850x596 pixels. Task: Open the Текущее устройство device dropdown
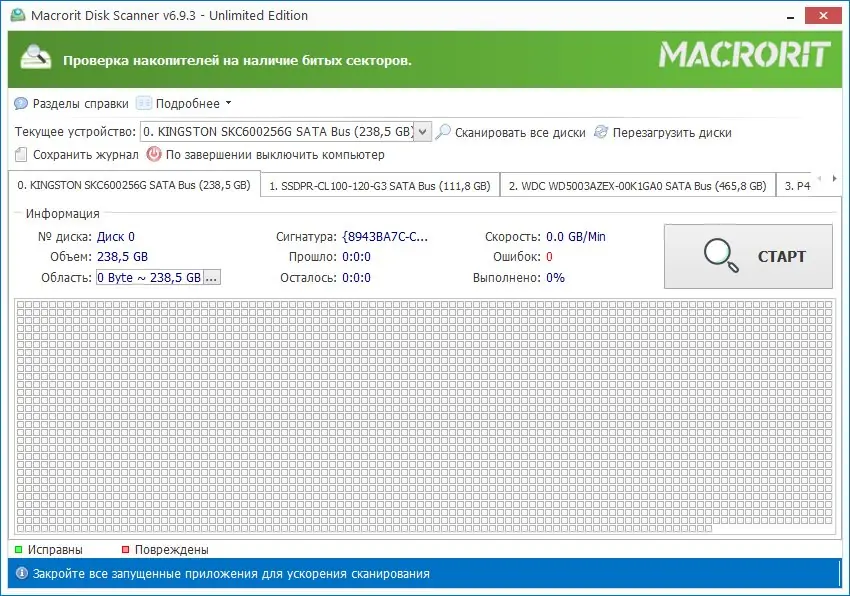pyautogui.click(x=422, y=131)
